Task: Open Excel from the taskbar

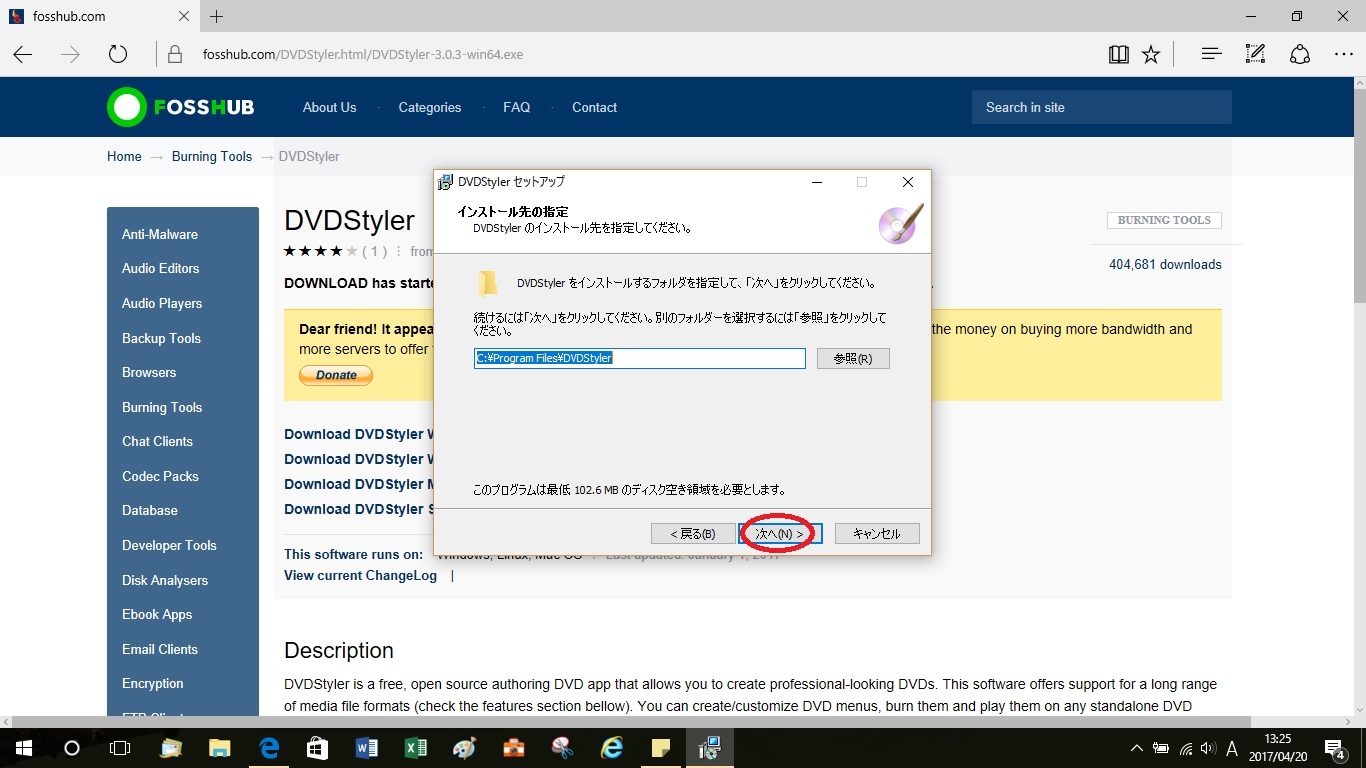Action: click(415, 747)
